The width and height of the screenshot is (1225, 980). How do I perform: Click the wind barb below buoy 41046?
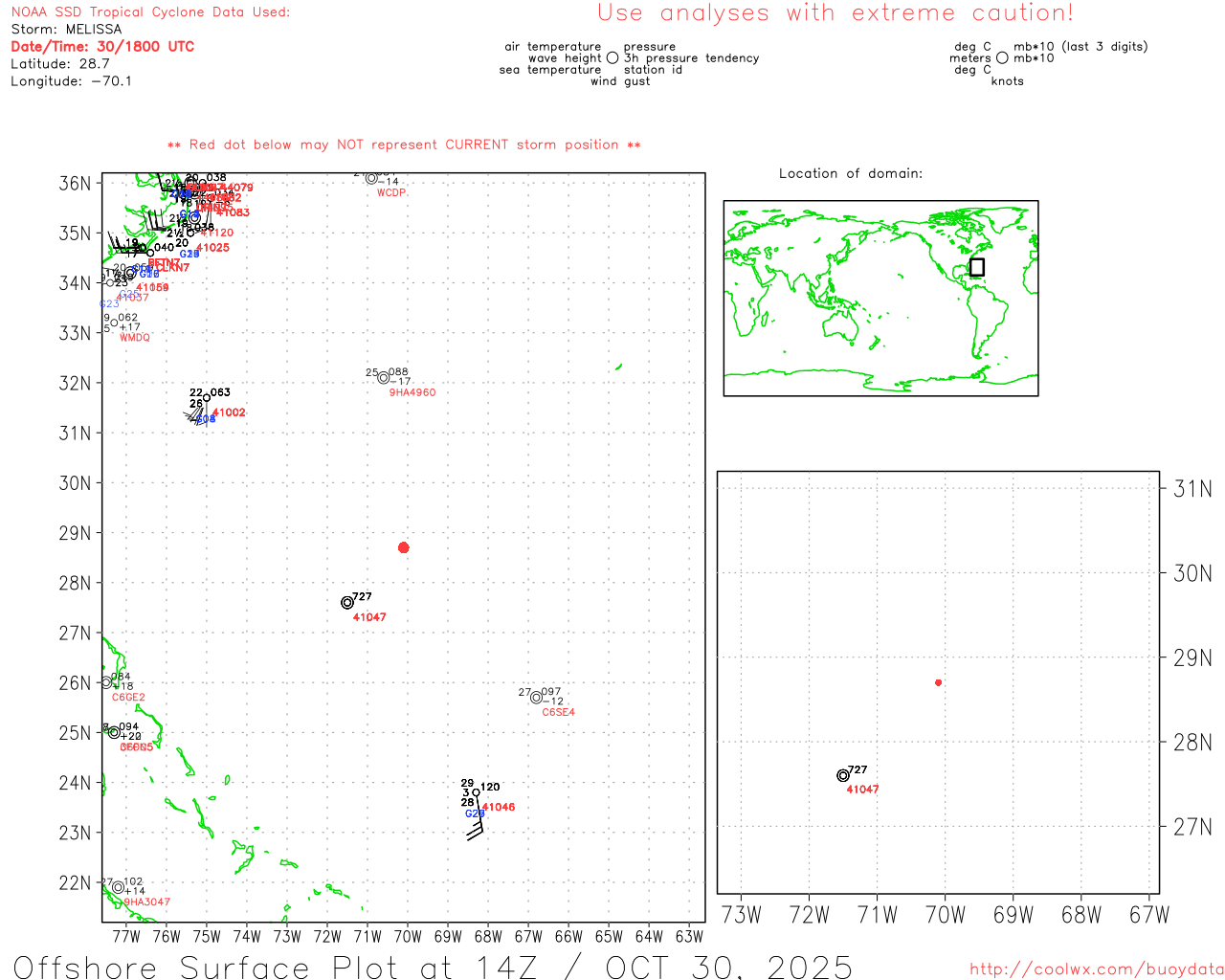click(476, 821)
